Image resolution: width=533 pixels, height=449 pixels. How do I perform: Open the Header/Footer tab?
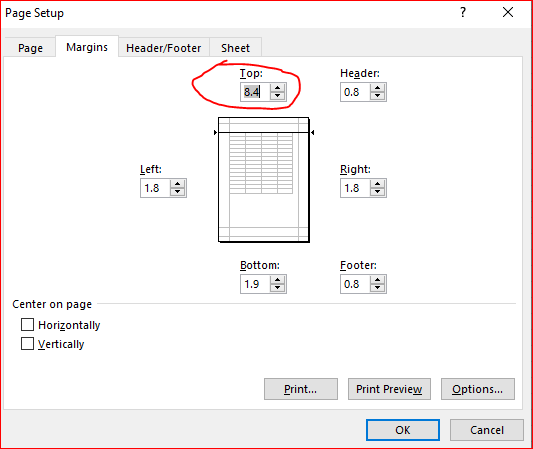164,48
